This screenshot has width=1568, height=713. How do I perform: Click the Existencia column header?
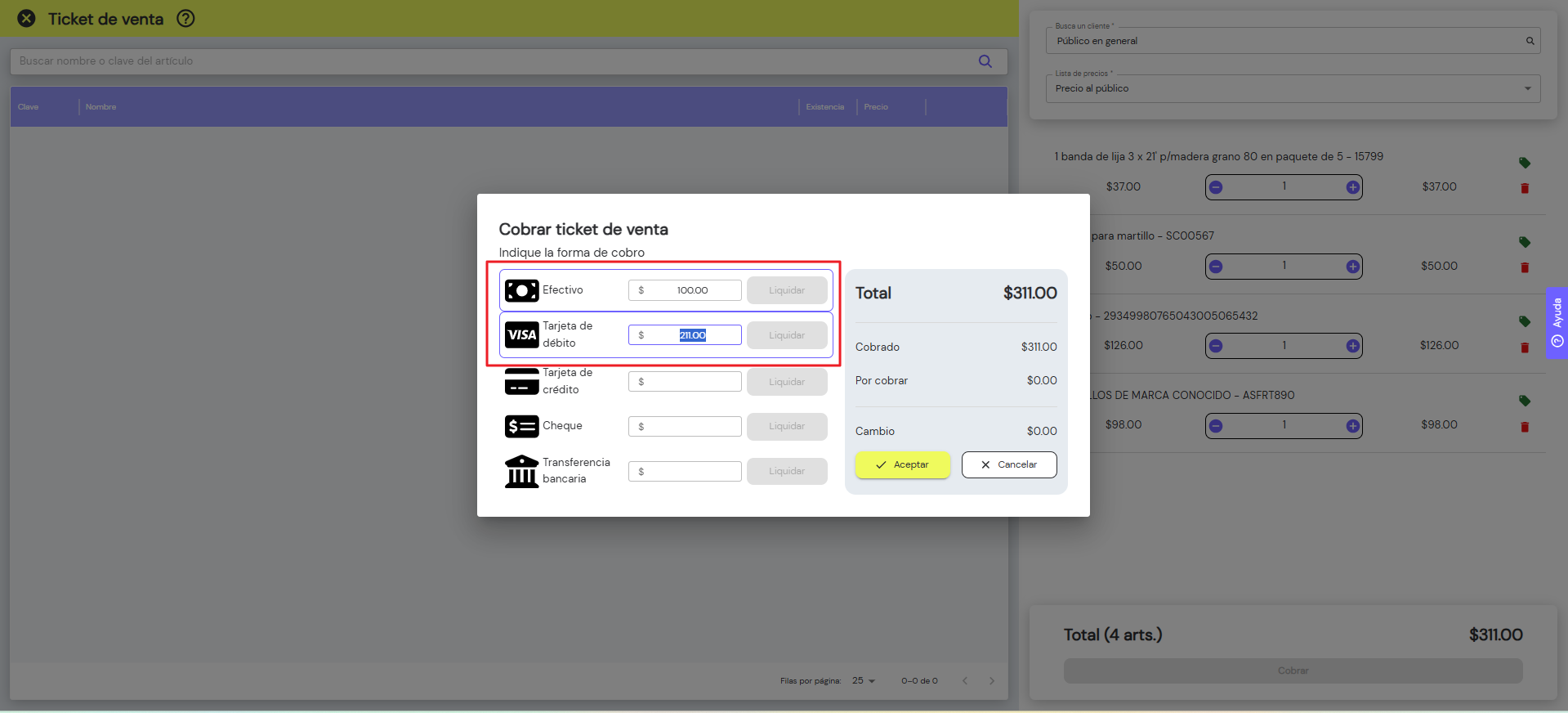[x=824, y=107]
